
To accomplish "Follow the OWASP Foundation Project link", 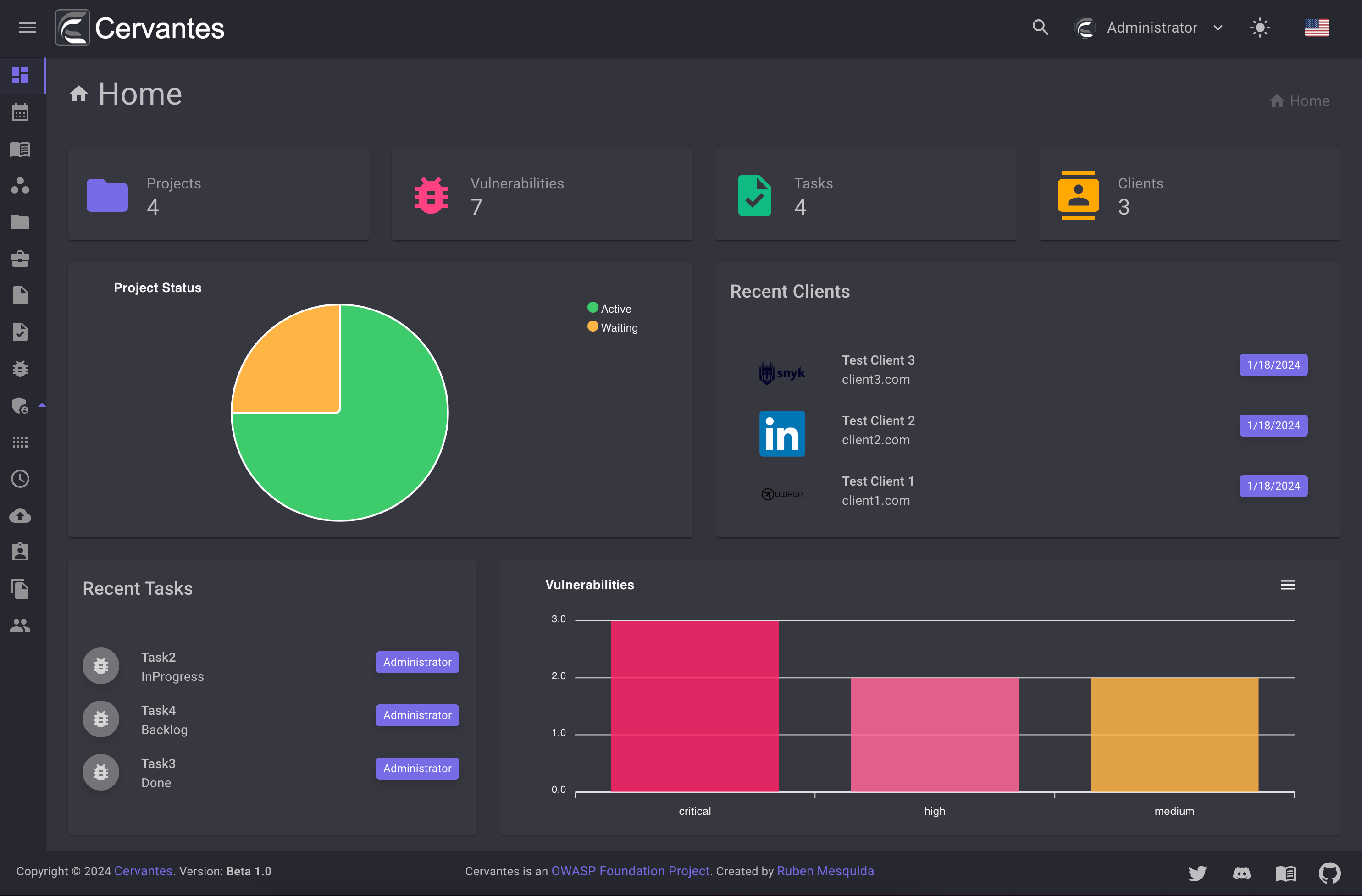I will (x=630, y=871).
